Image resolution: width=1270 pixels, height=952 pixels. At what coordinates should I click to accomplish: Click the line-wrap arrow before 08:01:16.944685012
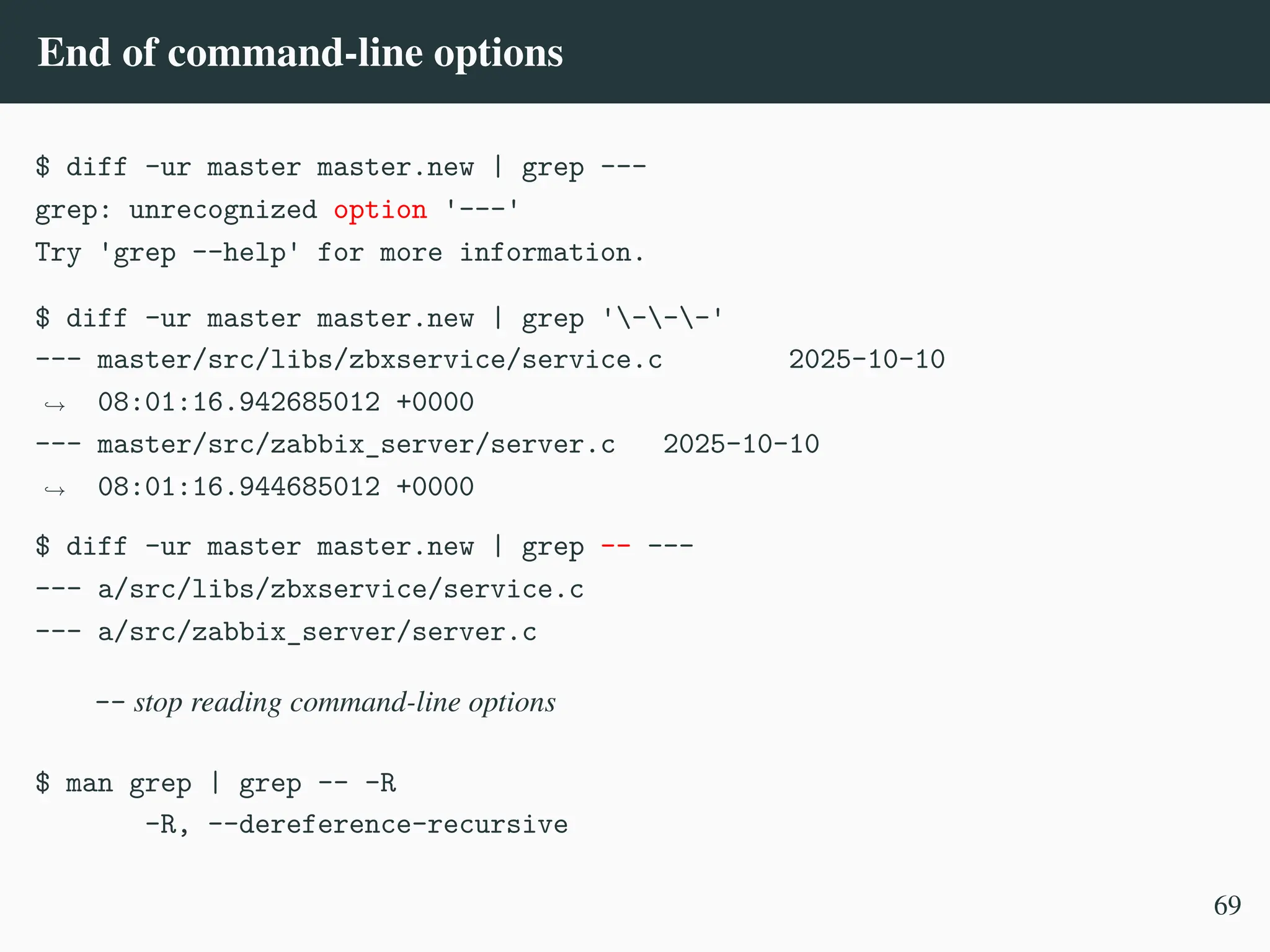click(x=55, y=491)
